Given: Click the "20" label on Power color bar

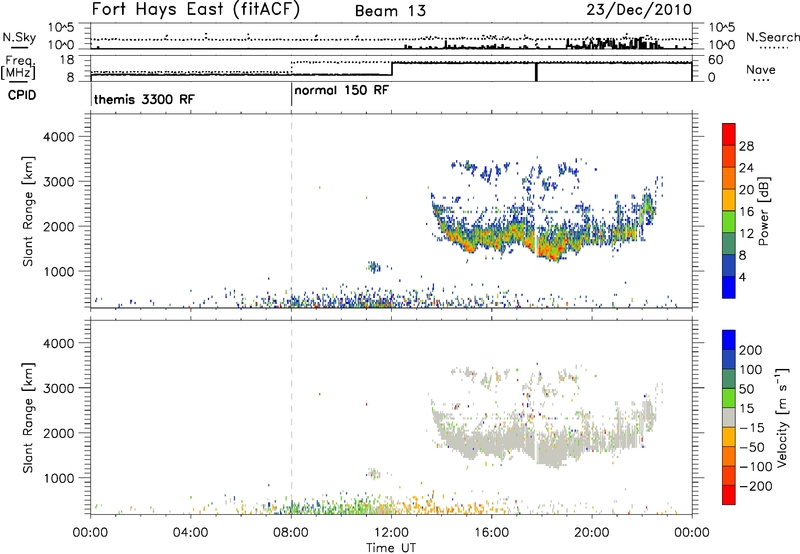Looking at the screenshot, I should [746, 190].
